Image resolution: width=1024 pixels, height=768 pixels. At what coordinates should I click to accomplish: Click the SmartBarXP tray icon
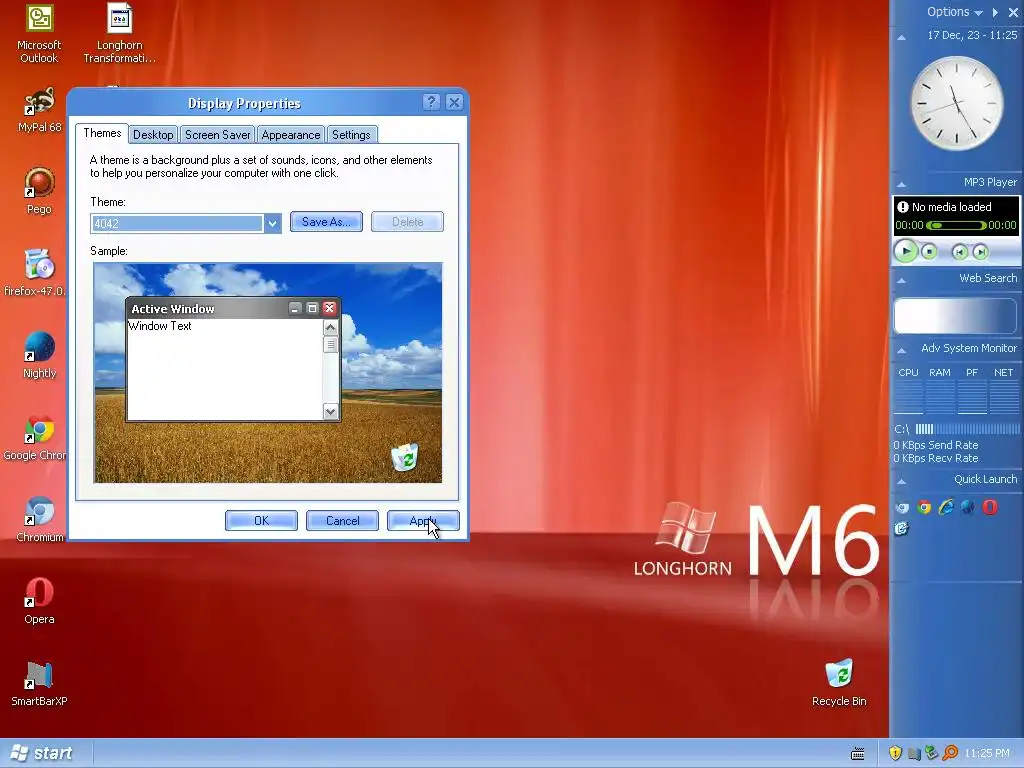pos(914,754)
